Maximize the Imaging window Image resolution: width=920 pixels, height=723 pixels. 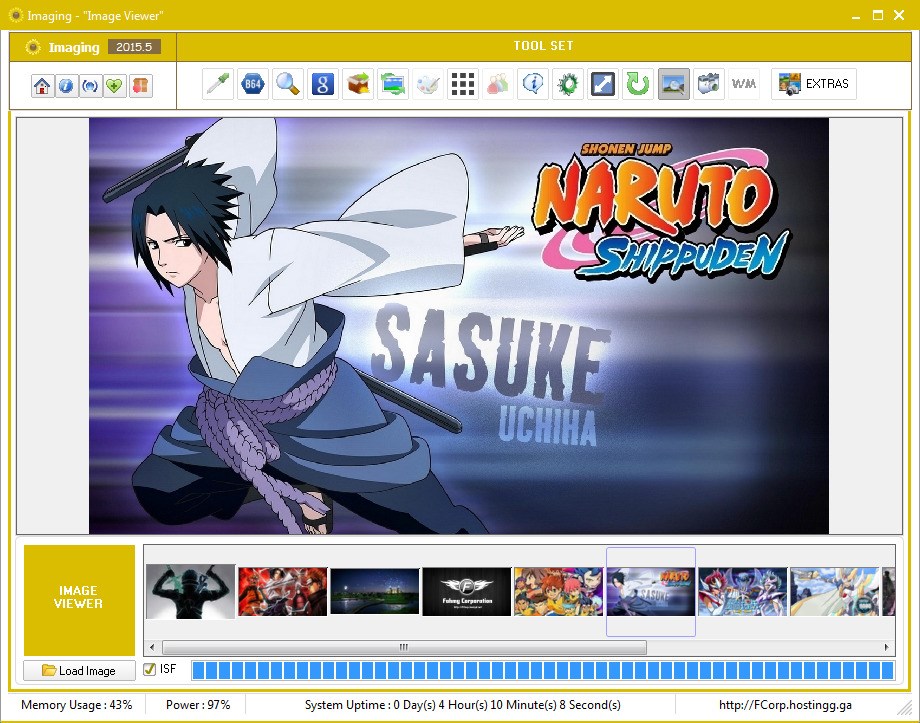[878, 15]
